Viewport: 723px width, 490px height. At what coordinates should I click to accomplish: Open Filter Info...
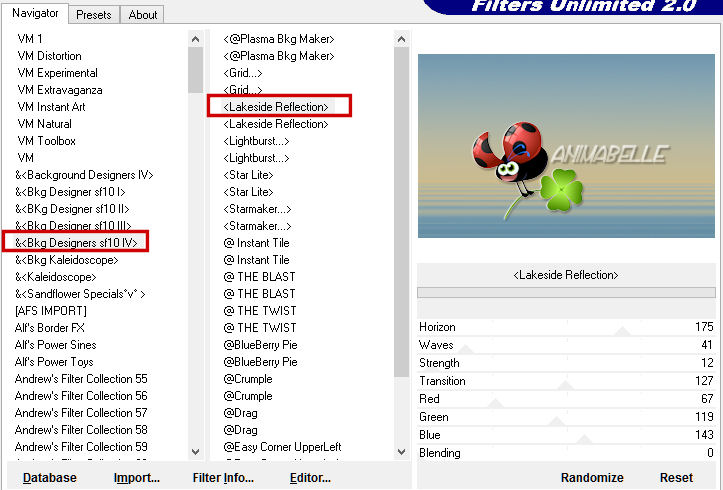tap(223, 478)
